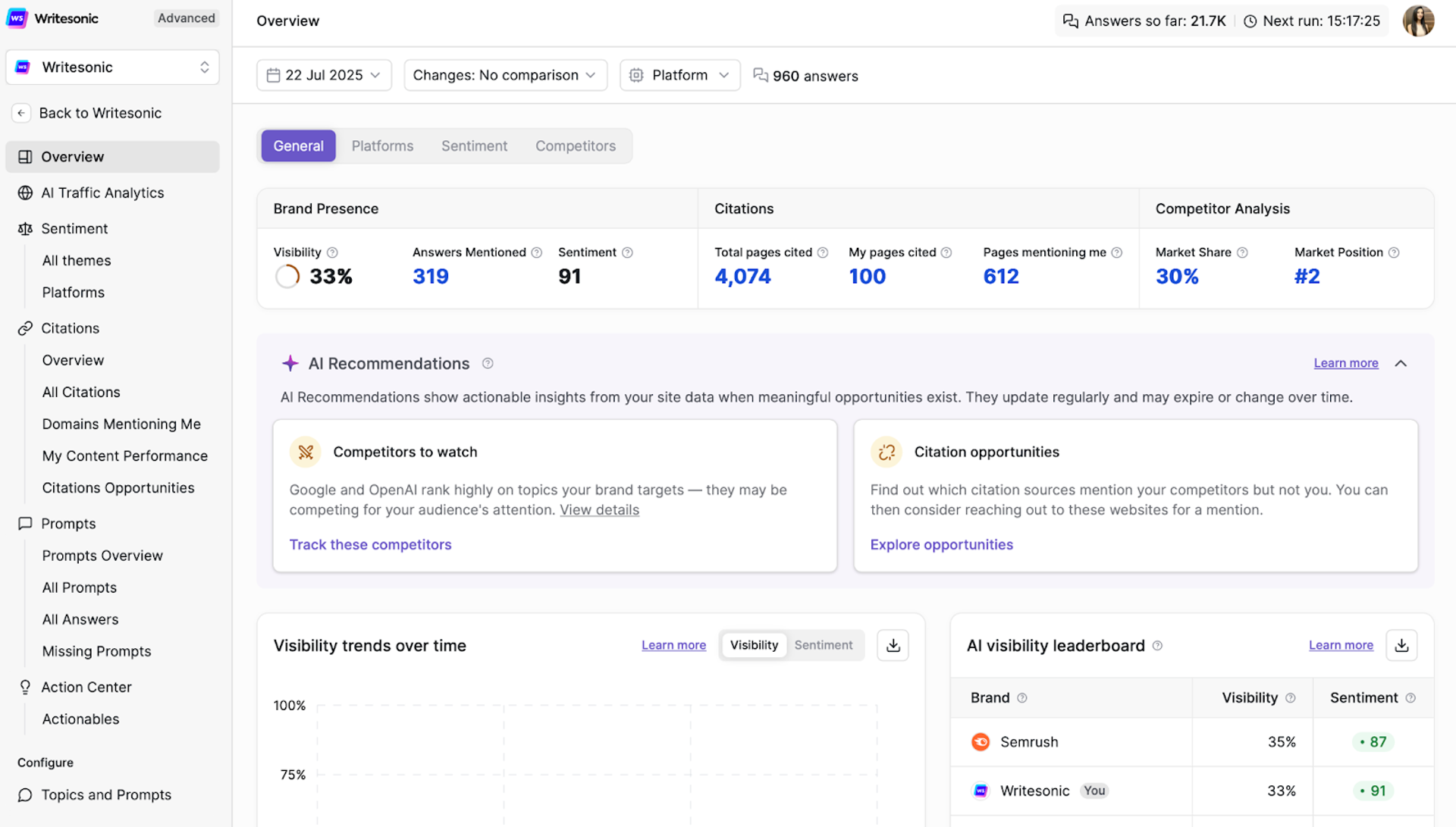Click the Prompts chat bubble icon
Image resolution: width=1456 pixels, height=827 pixels.
tap(25, 523)
